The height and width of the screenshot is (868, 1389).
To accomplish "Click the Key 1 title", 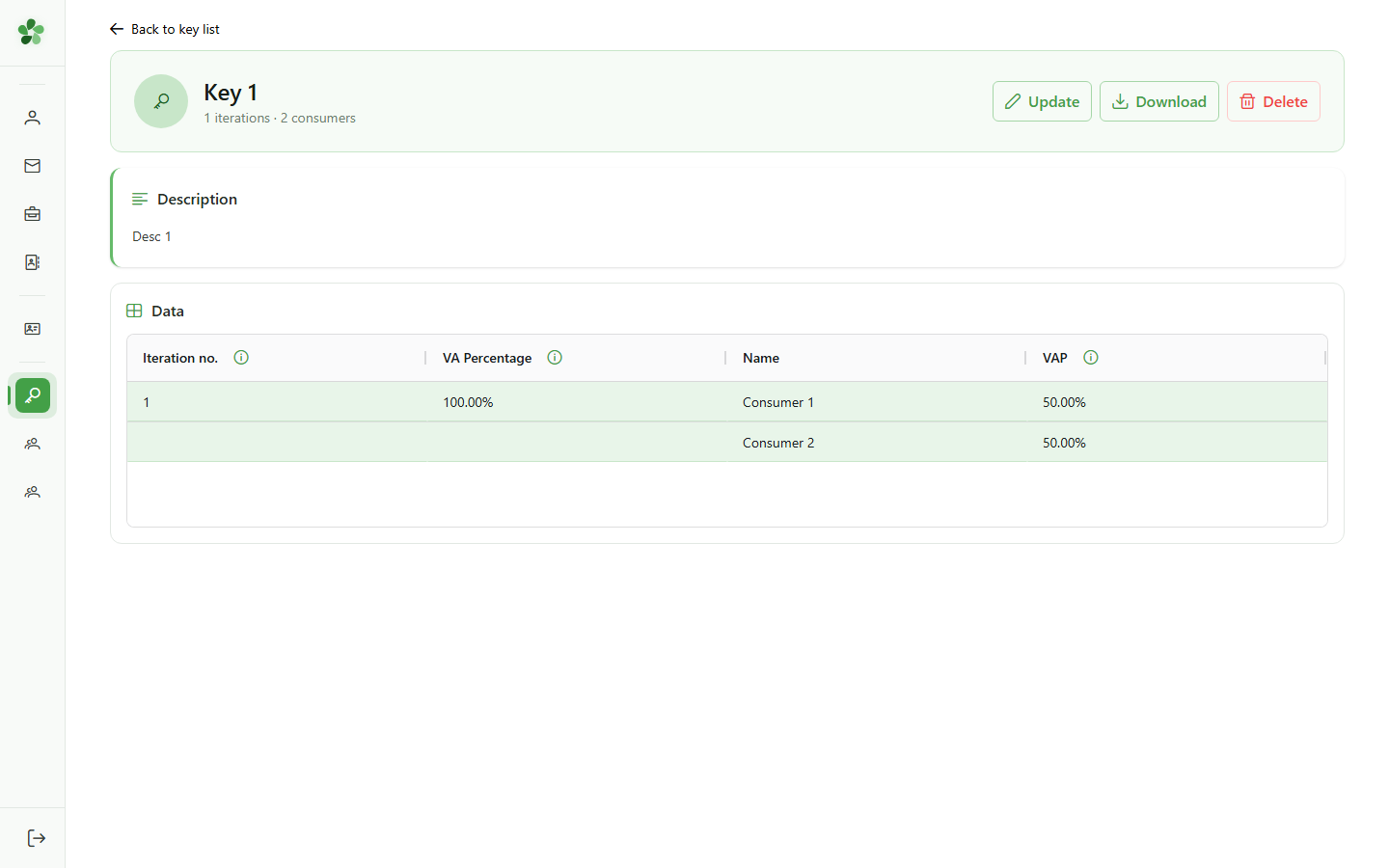I will 231,93.
